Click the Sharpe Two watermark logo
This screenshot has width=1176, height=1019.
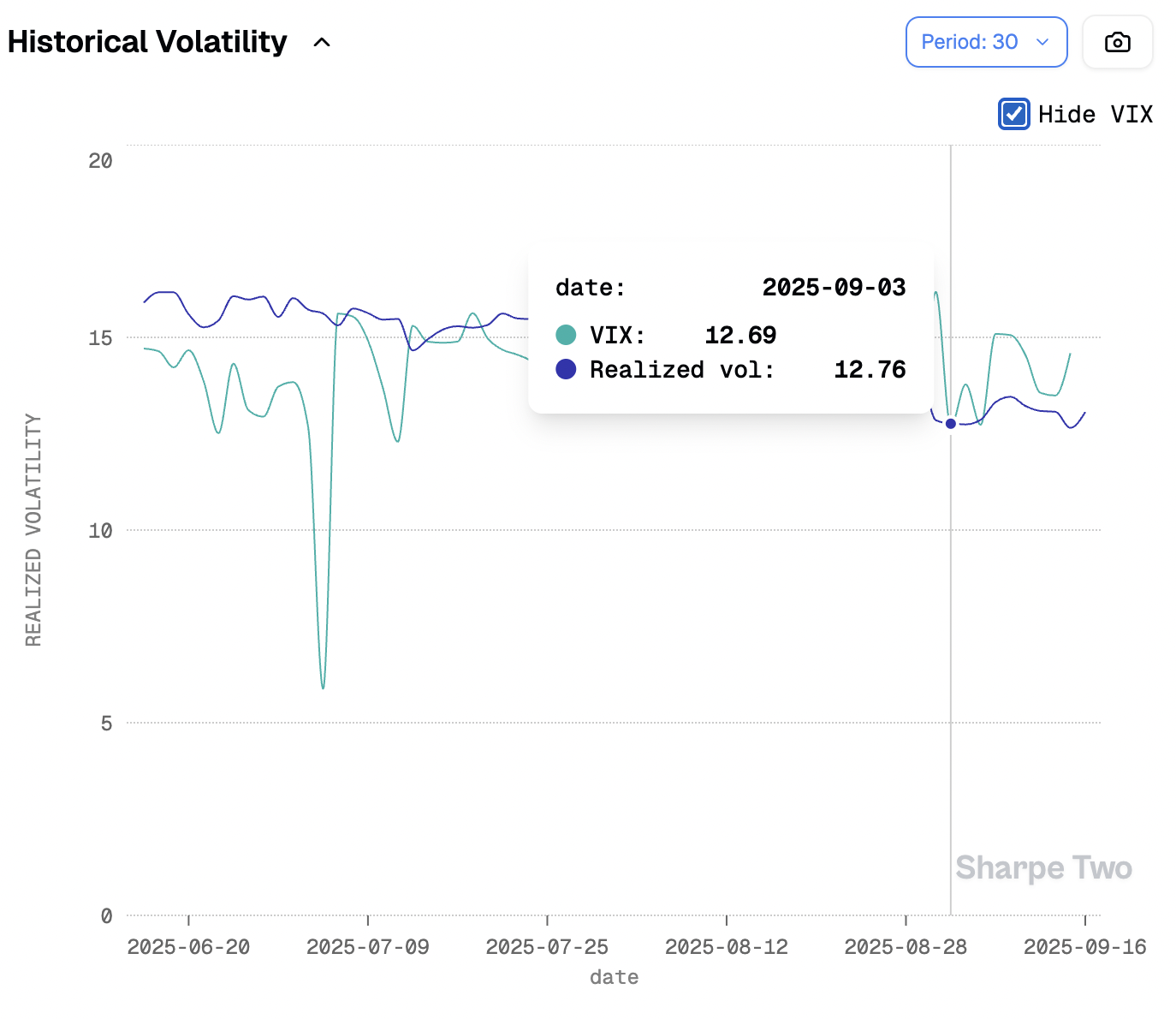pyautogui.click(x=1043, y=867)
